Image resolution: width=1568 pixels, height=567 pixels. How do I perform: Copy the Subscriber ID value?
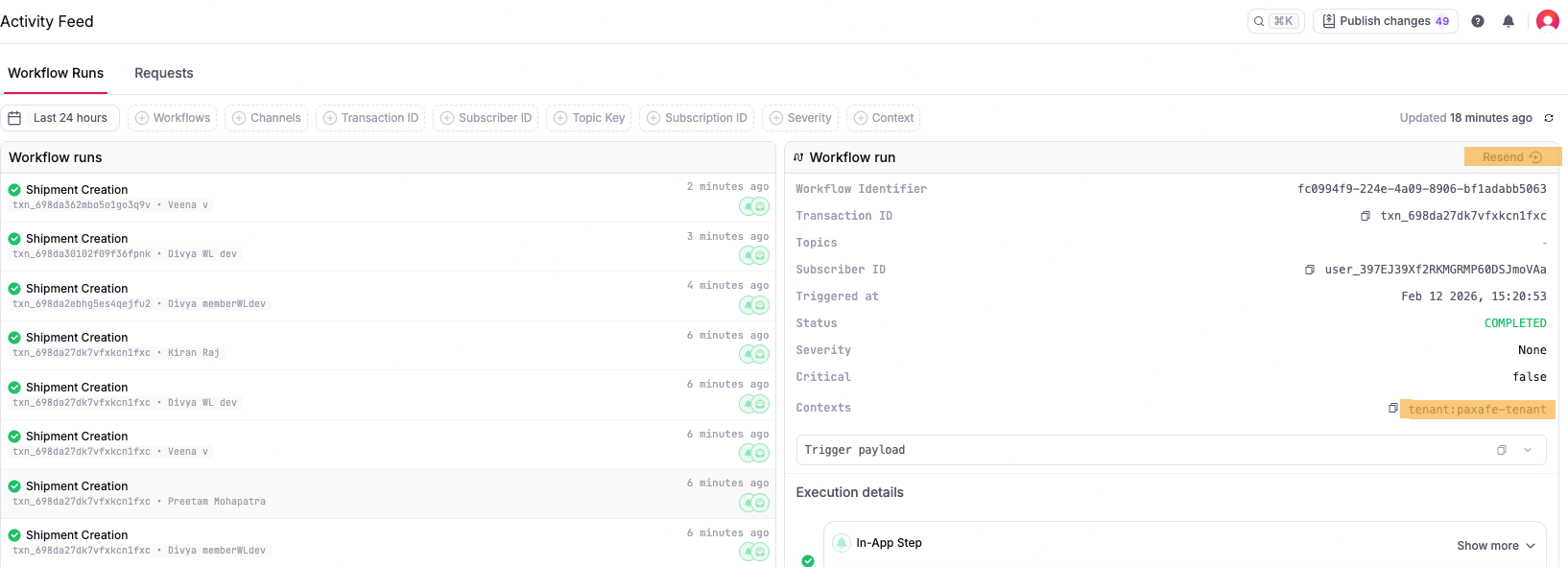point(1310,270)
